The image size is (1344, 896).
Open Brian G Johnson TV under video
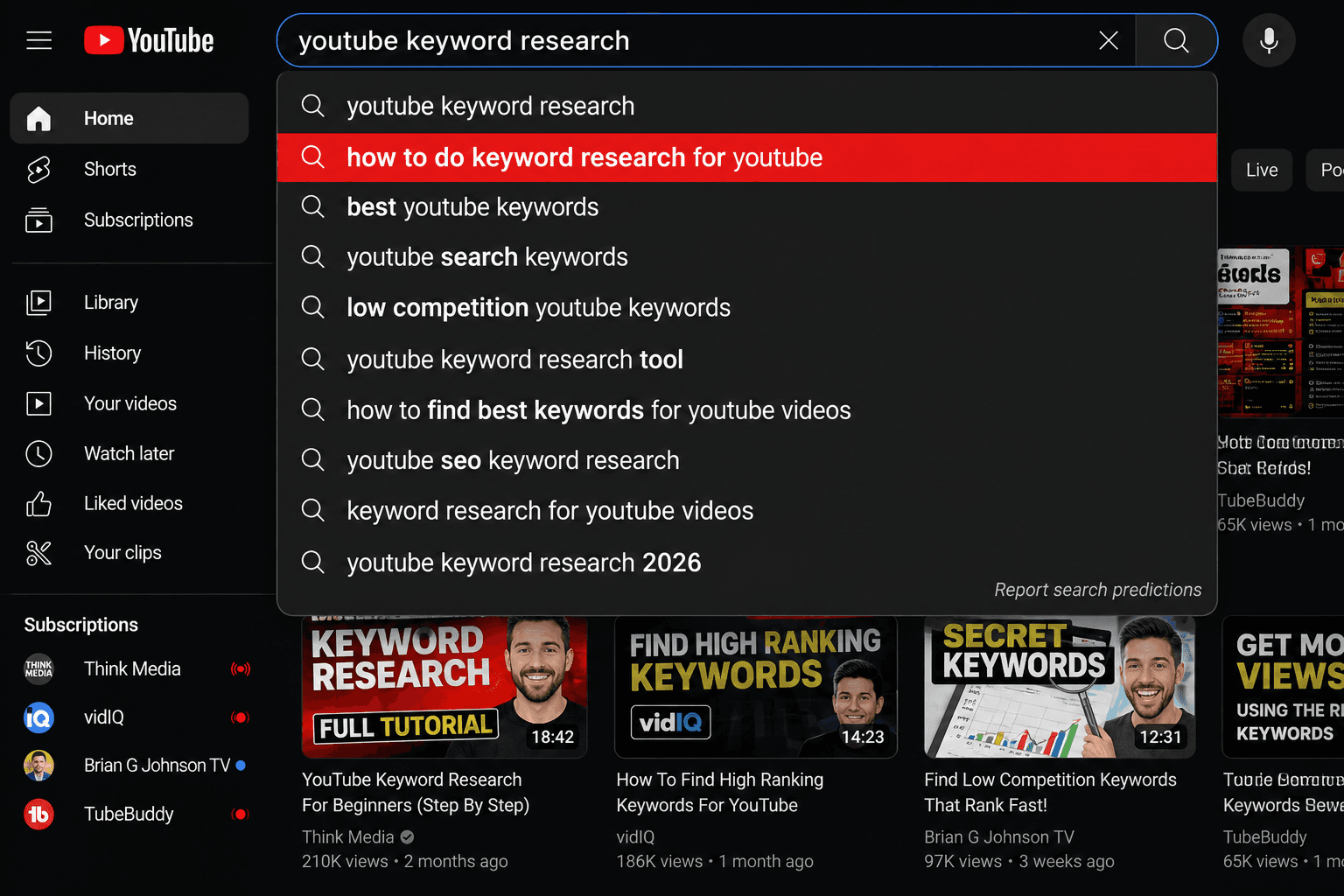pos(999,837)
